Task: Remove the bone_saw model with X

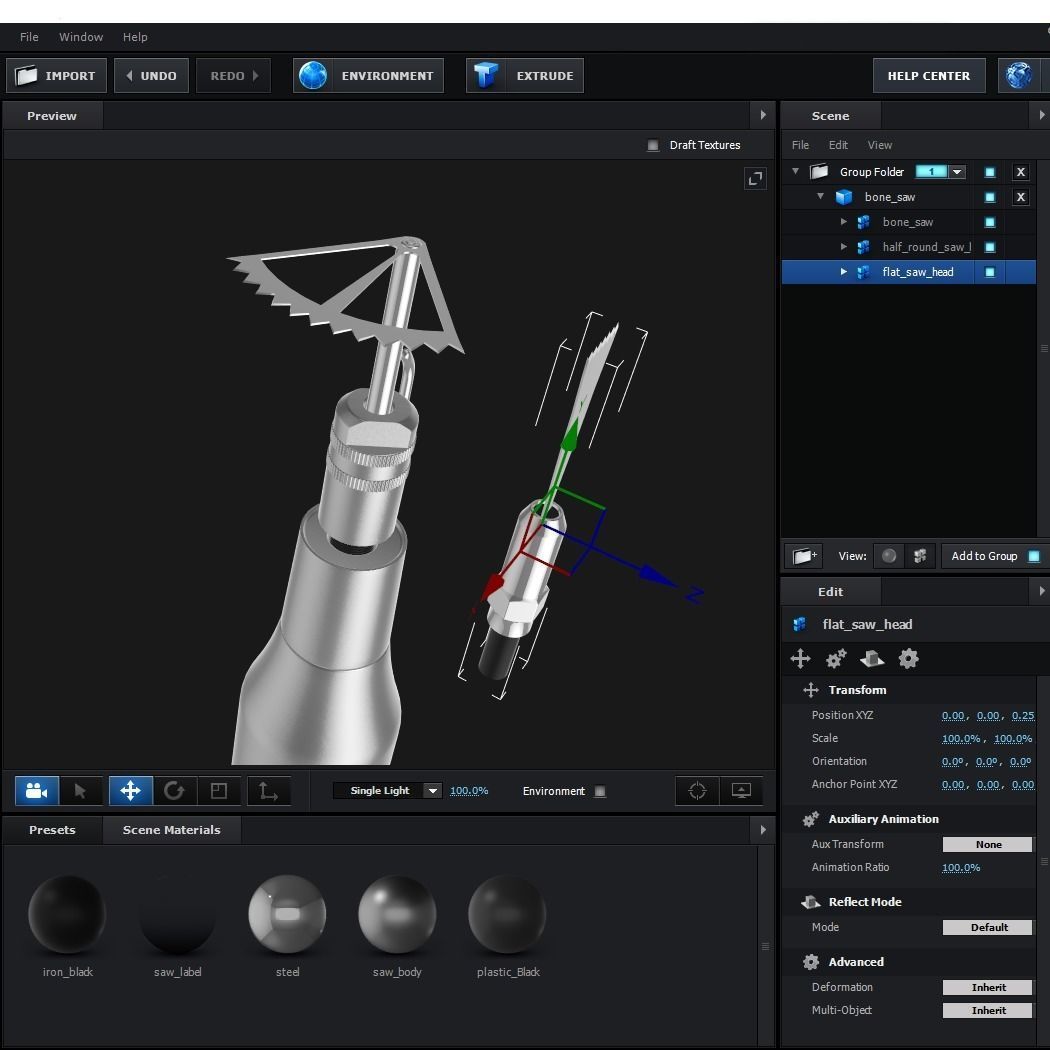Action: [x=1021, y=197]
